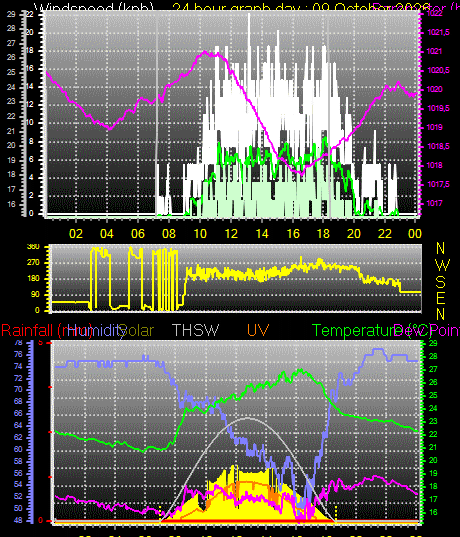Select the yellow 06 hour label
460x537 pixels.
tap(138, 234)
